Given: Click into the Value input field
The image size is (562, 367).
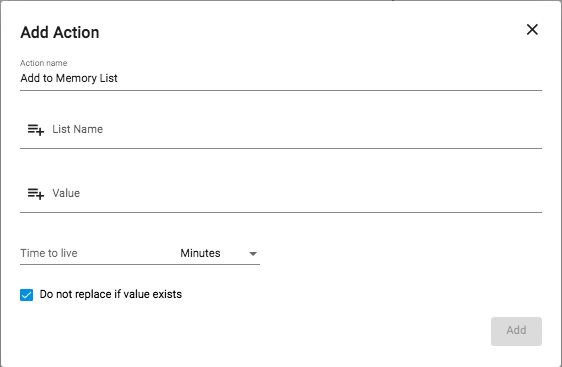Looking at the screenshot, I should pos(281,194).
